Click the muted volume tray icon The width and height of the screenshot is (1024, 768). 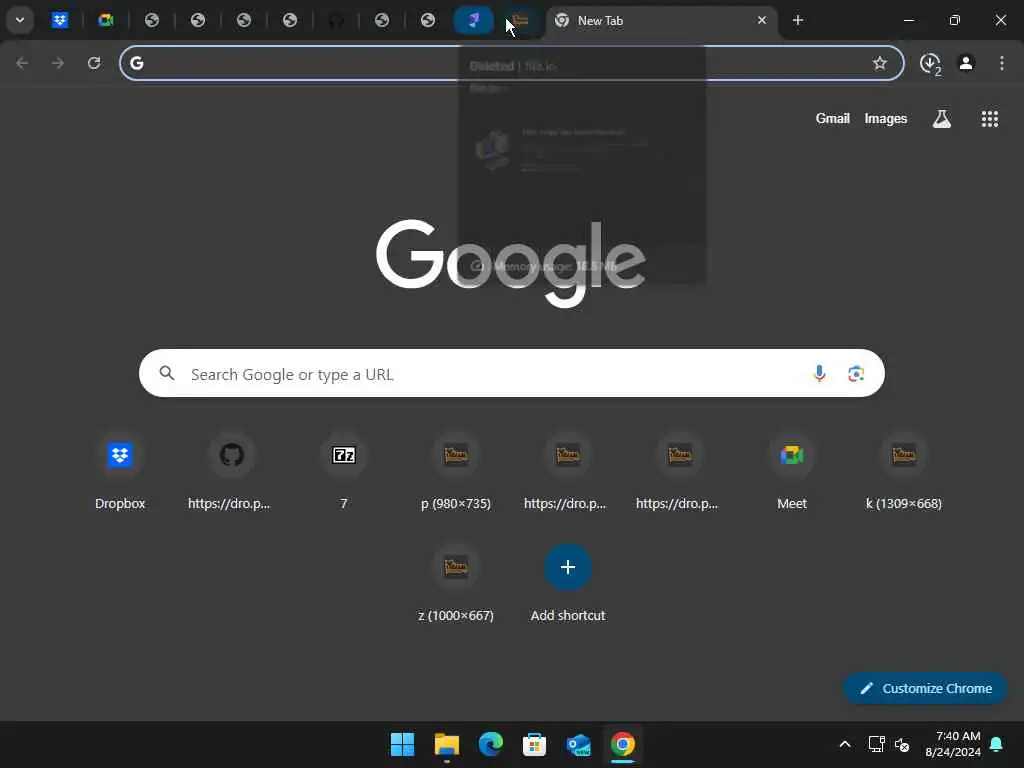[902, 744]
